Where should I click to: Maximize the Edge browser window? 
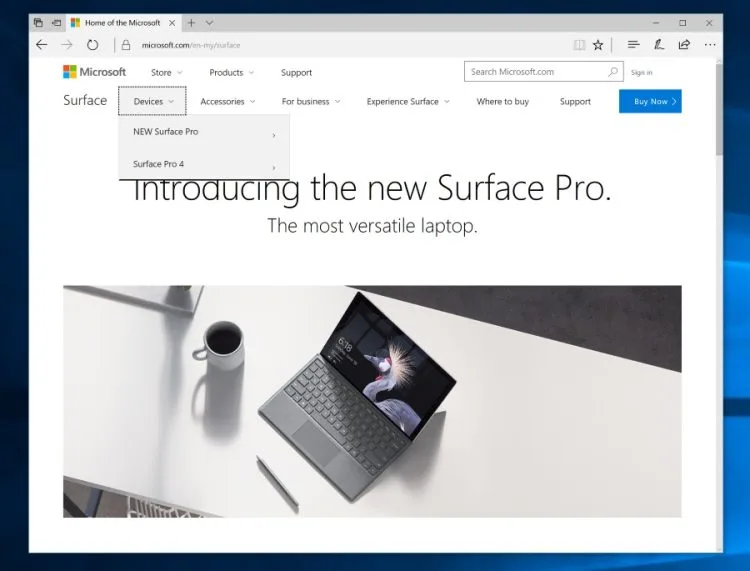click(x=683, y=22)
